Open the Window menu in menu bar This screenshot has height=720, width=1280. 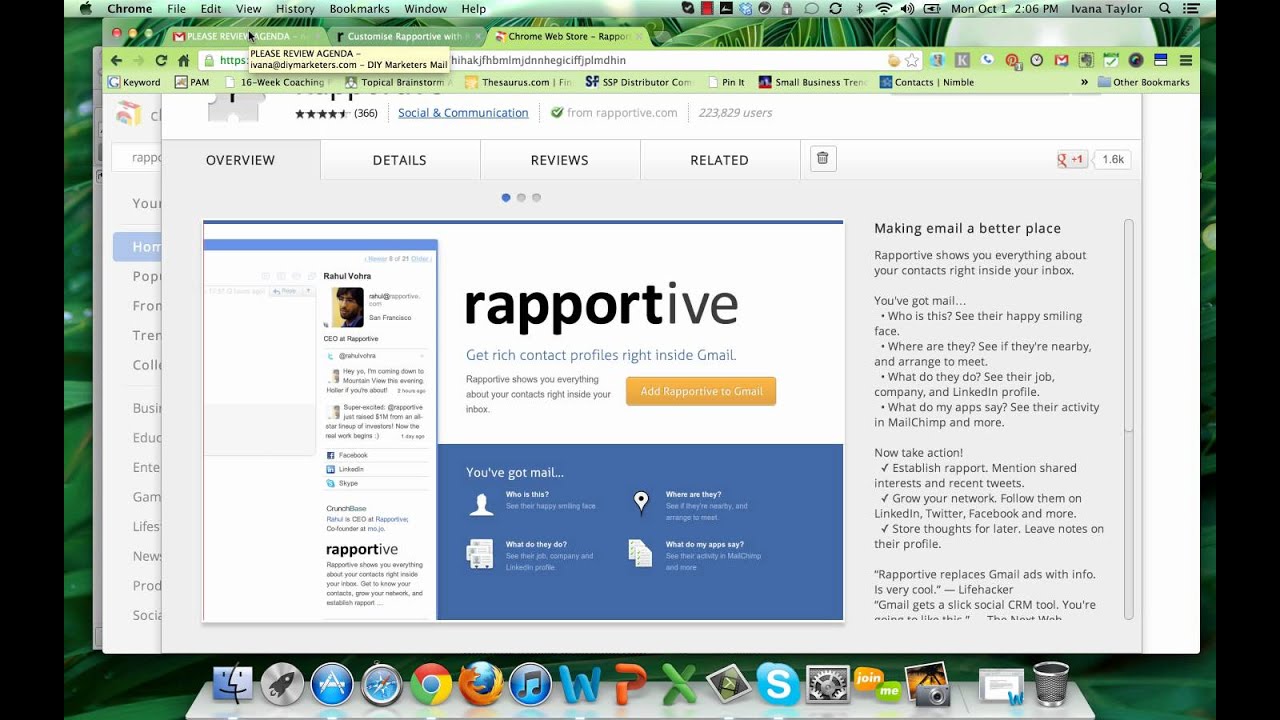(426, 9)
